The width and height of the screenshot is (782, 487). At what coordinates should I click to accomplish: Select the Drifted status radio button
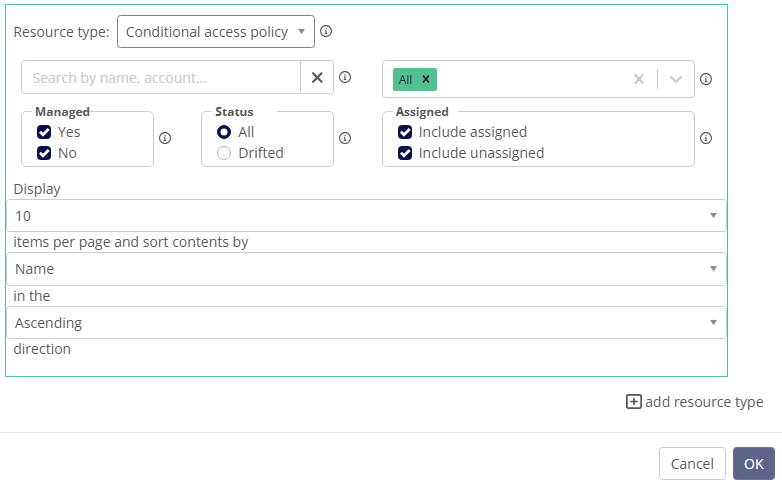point(224,153)
